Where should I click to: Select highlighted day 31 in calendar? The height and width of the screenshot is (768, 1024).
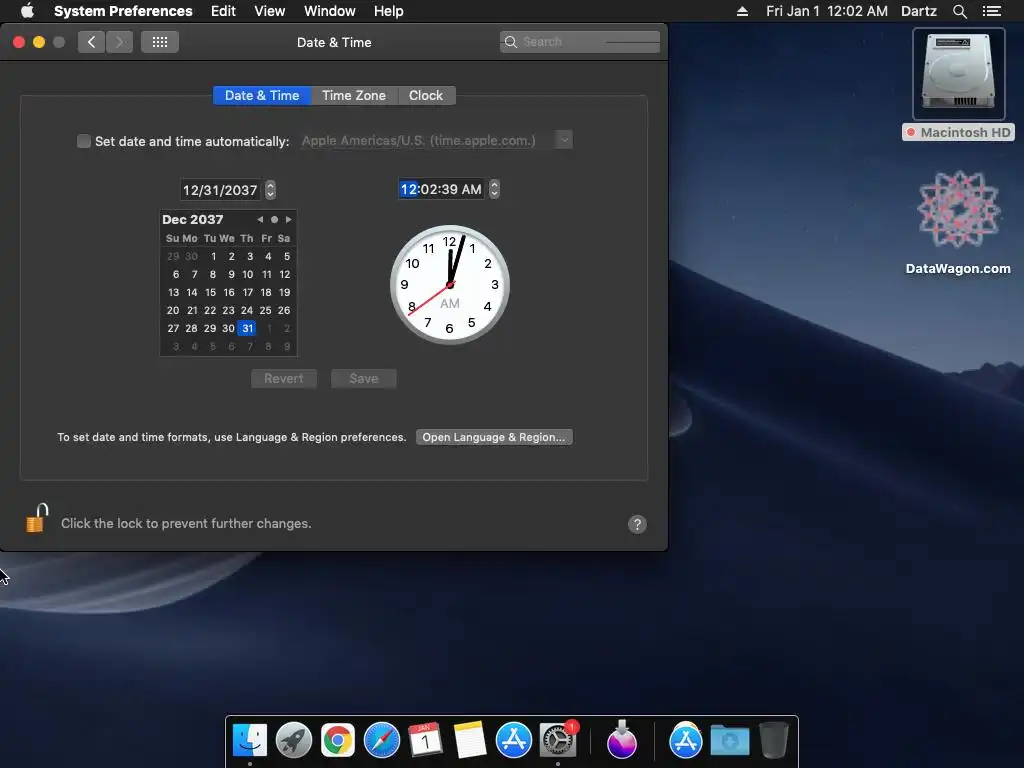pyautogui.click(x=247, y=328)
